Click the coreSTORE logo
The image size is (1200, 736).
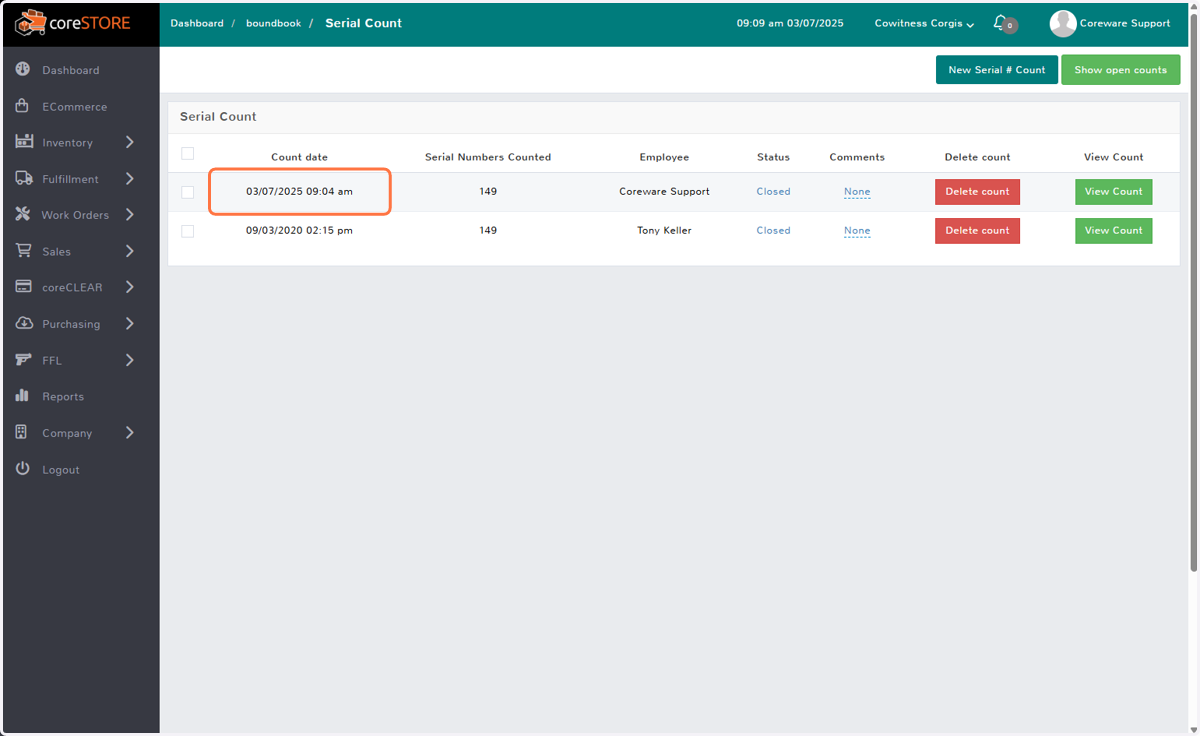tap(73, 22)
